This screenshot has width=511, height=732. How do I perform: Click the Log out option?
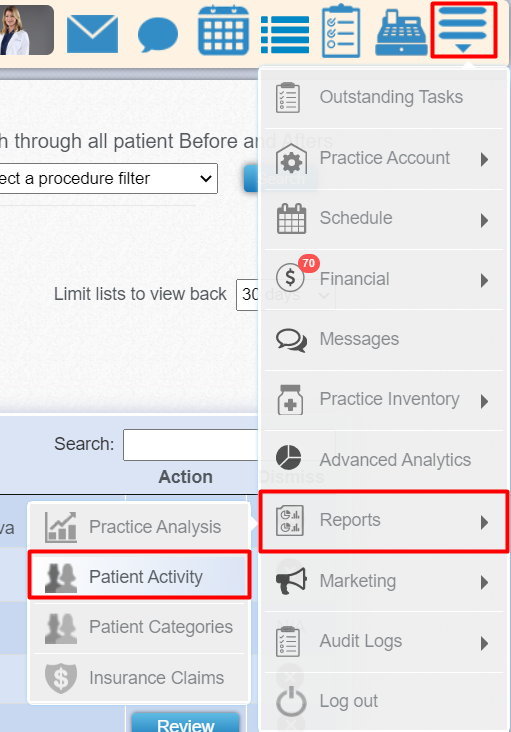(384, 701)
